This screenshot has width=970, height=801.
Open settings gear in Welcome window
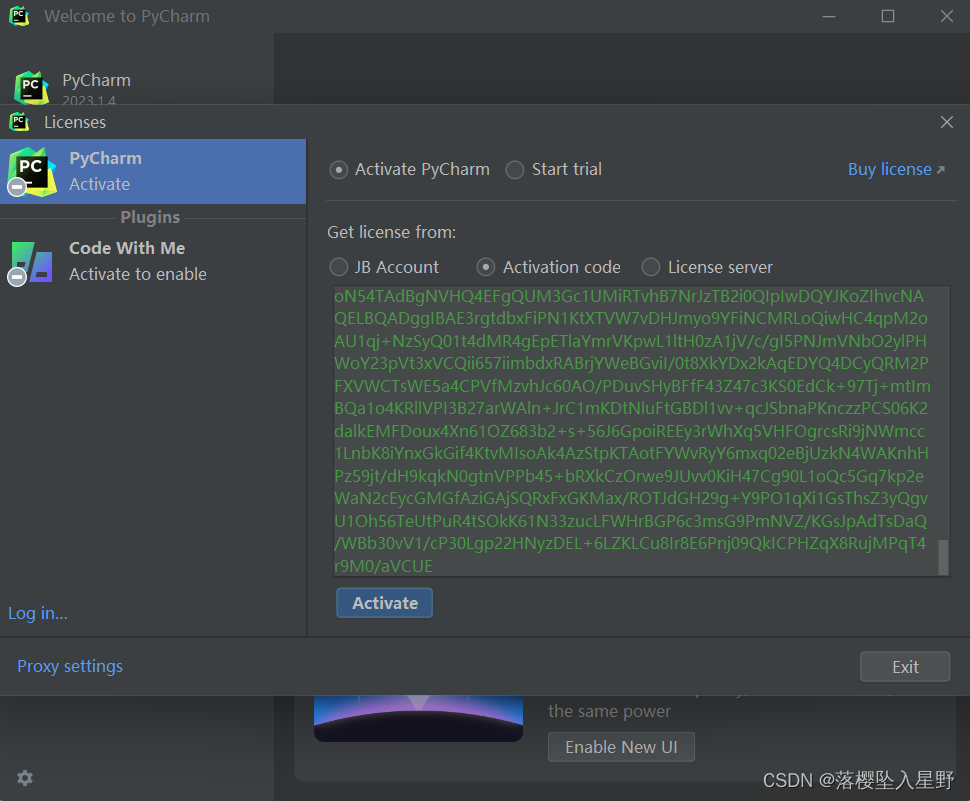(25, 777)
